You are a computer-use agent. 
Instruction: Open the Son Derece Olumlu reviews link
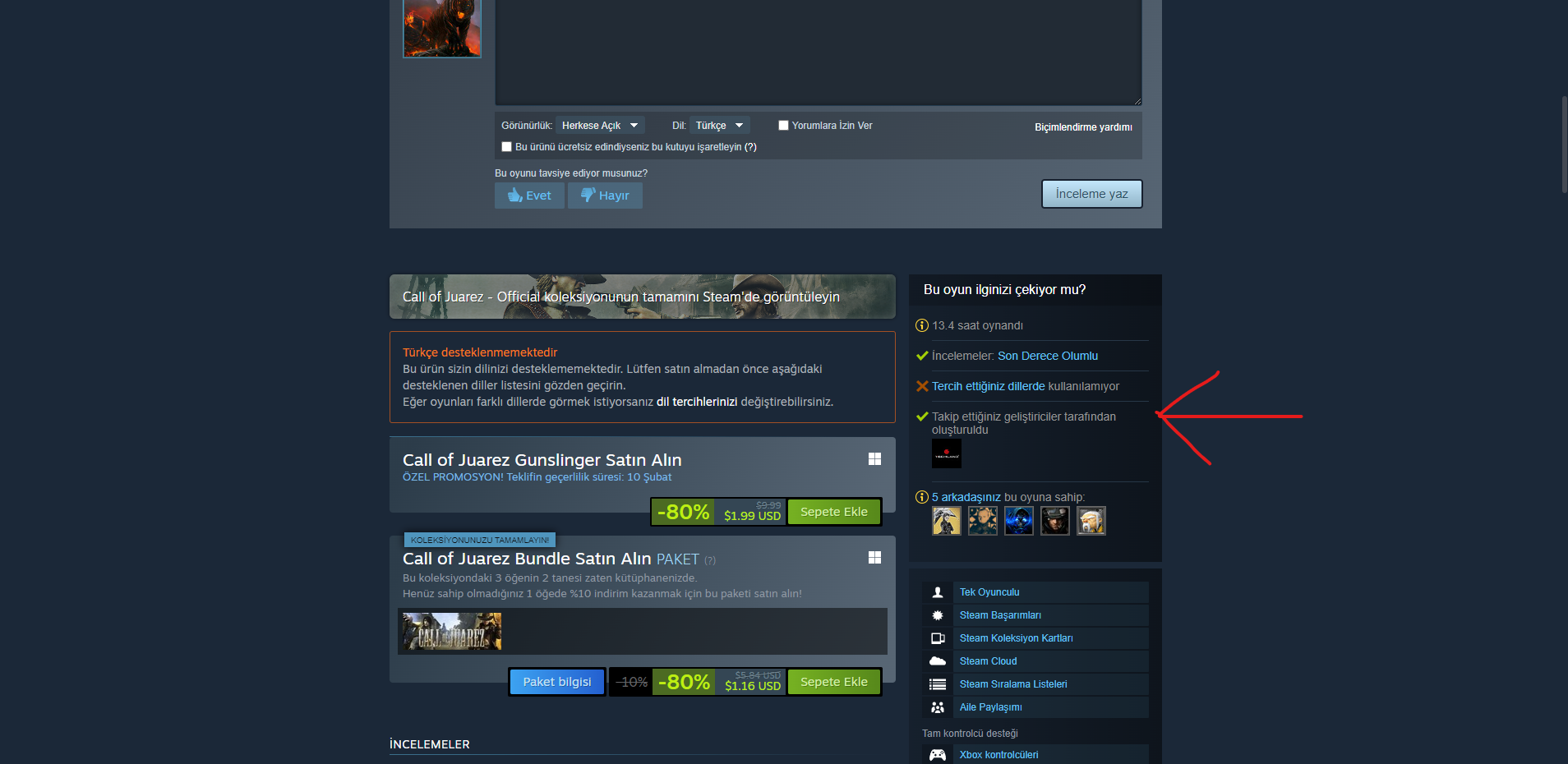1048,356
